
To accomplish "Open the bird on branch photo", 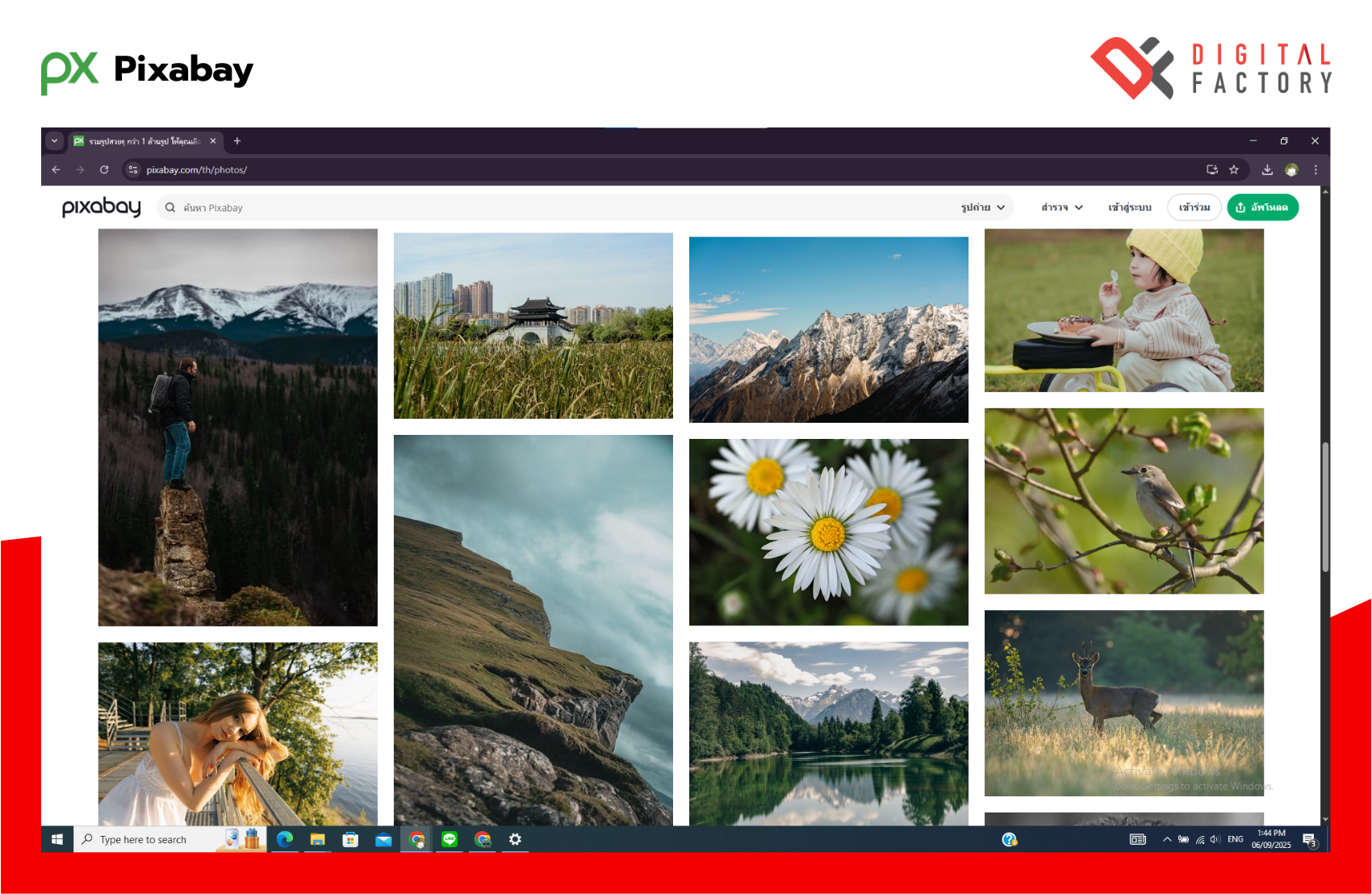I will point(1124,501).
